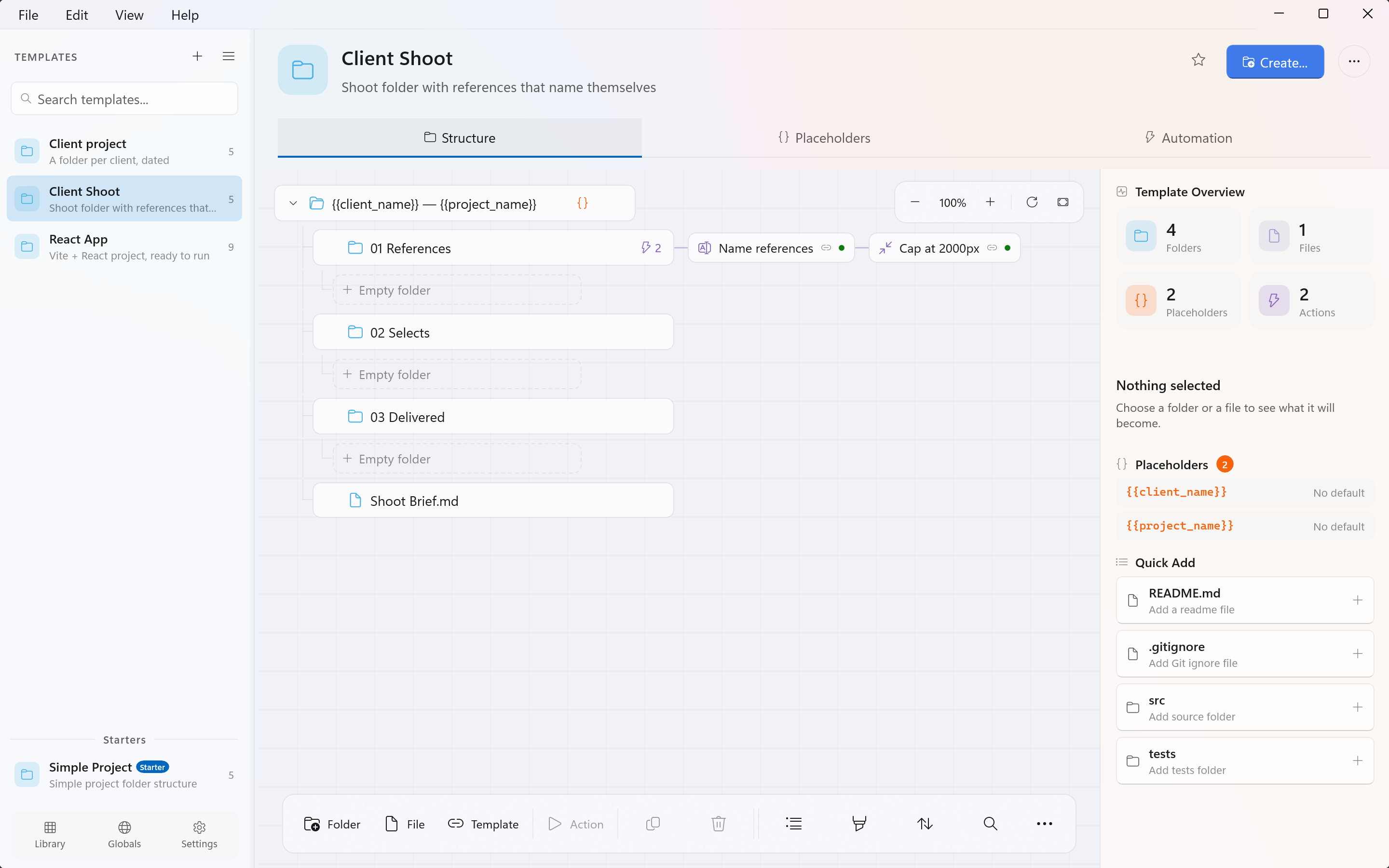Open the File menu
Viewport: 1389px width, 868px height.
click(28, 15)
